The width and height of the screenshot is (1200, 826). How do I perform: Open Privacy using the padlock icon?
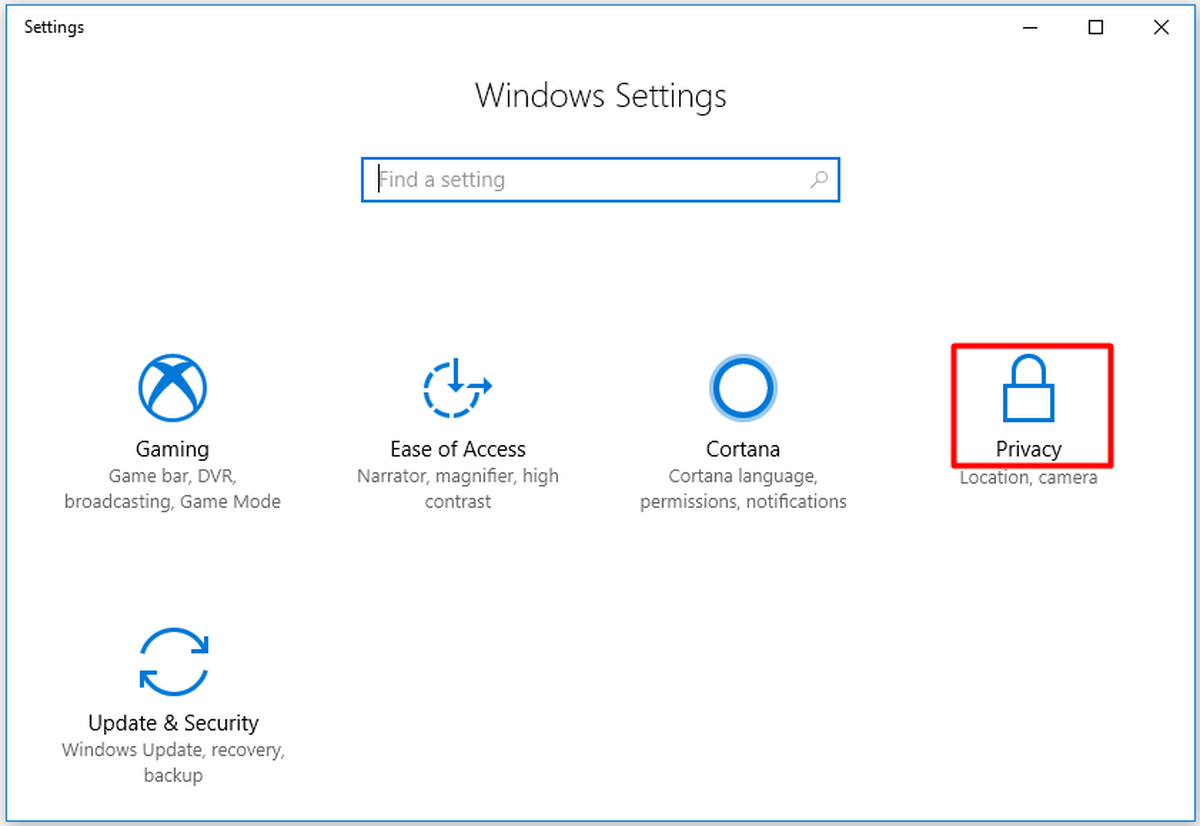point(1028,387)
